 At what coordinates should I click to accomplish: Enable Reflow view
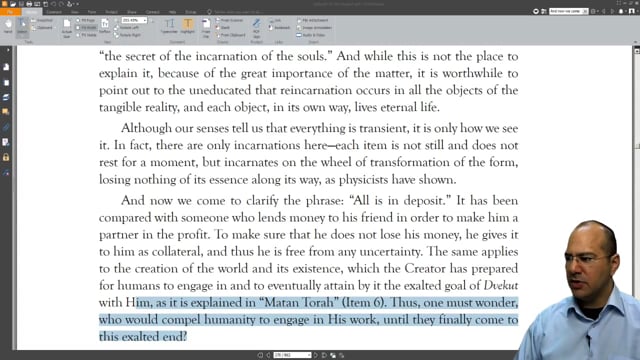coord(105,26)
